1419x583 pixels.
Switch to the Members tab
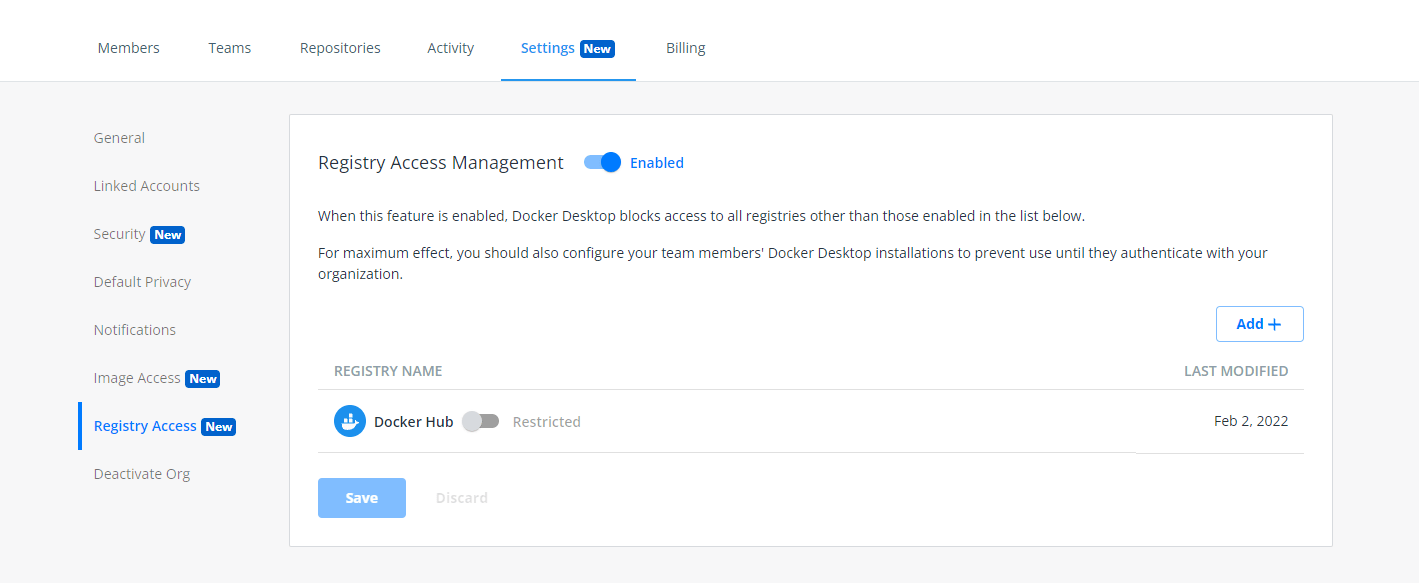(128, 47)
